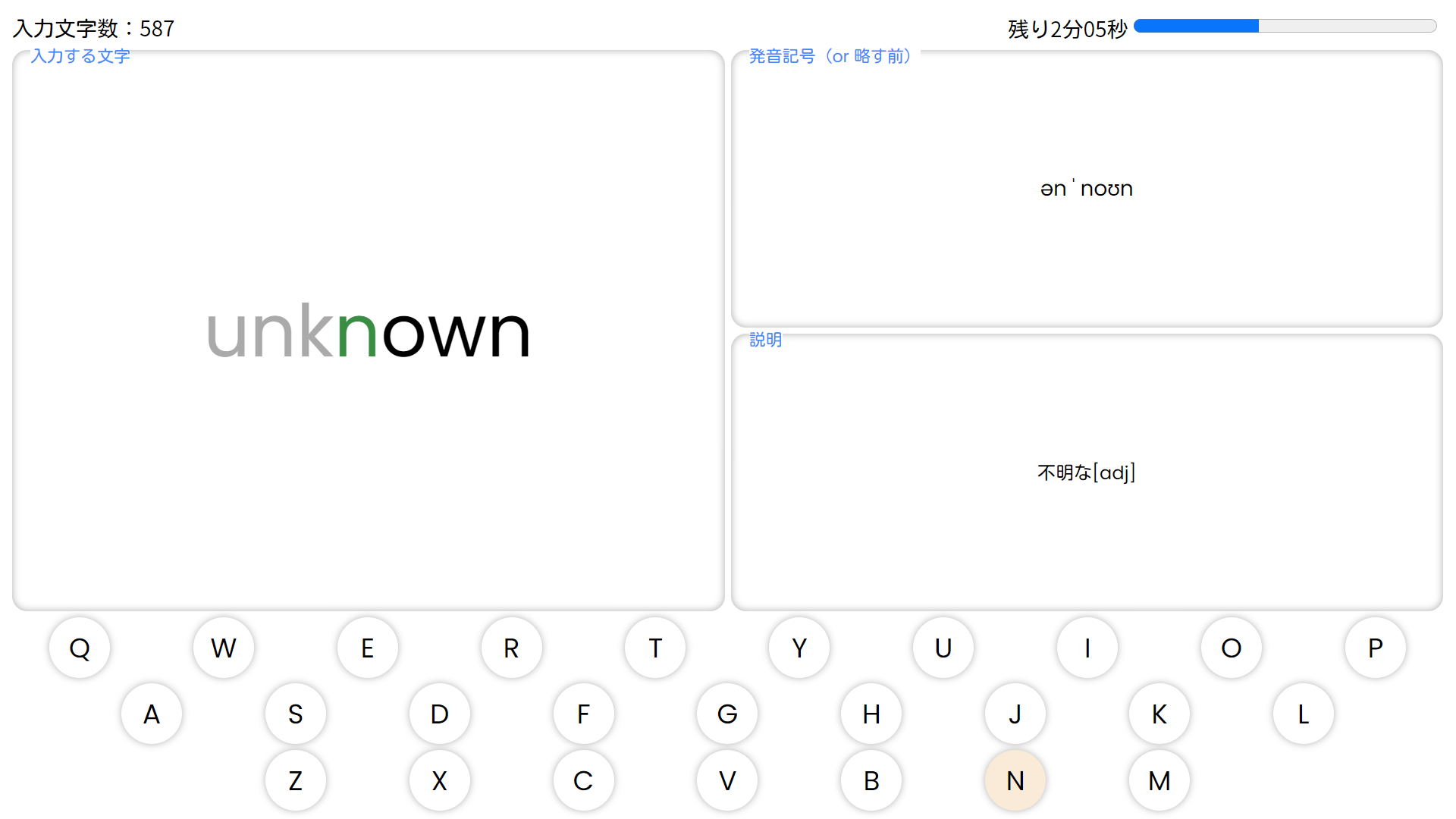
Task: Click the 残り2分05秒 timer text
Action: tap(1068, 29)
